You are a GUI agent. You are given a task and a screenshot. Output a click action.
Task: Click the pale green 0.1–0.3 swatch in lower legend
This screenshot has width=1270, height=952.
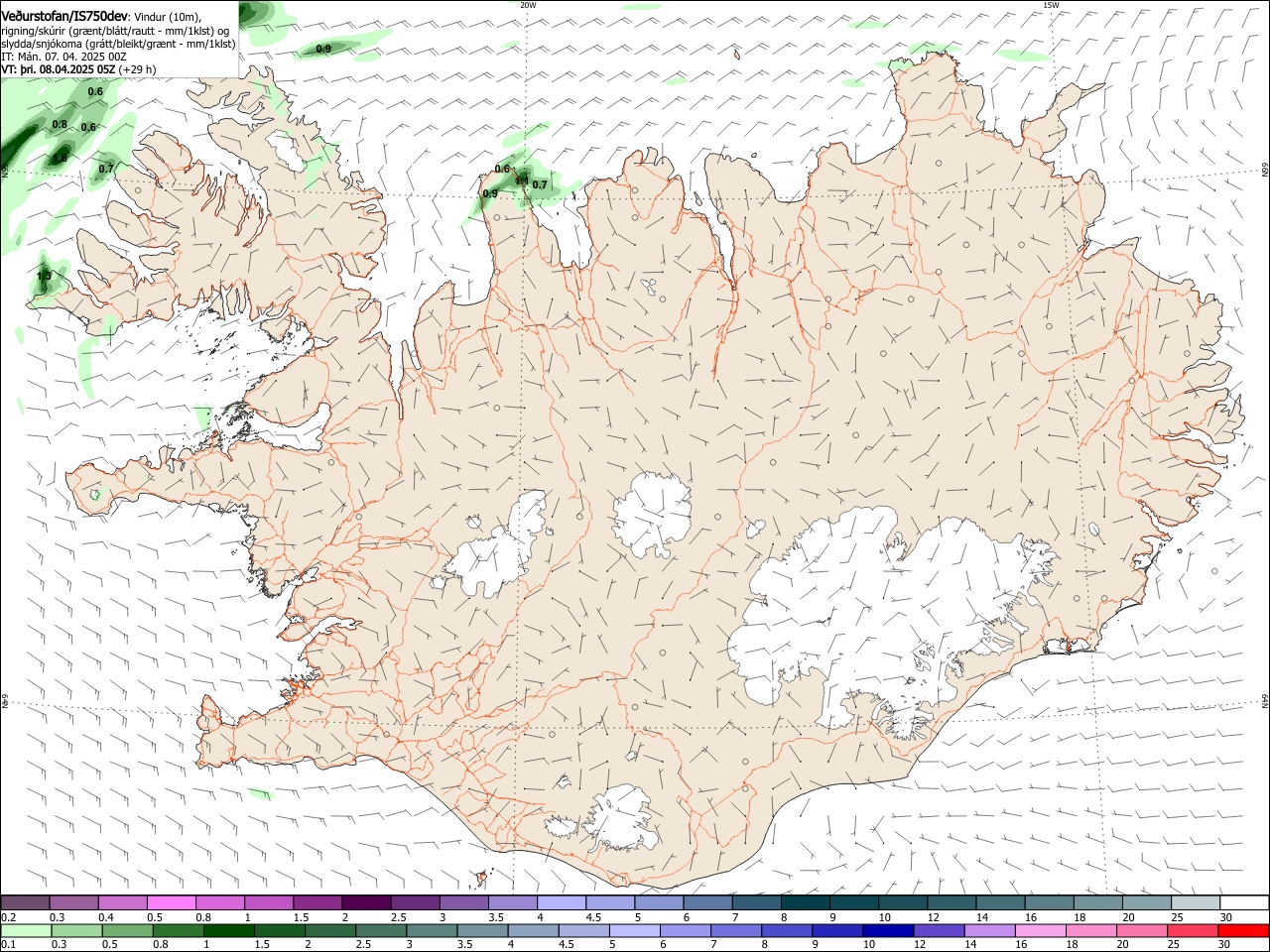click(25, 930)
